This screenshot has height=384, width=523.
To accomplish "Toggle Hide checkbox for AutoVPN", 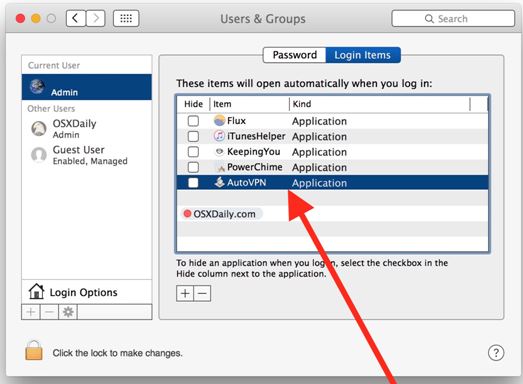I will tap(193, 182).
